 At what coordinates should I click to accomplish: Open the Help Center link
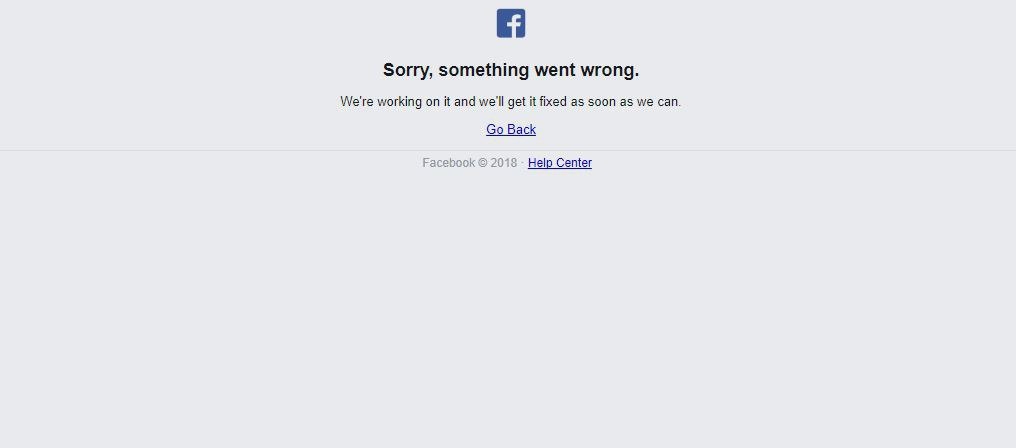560,163
